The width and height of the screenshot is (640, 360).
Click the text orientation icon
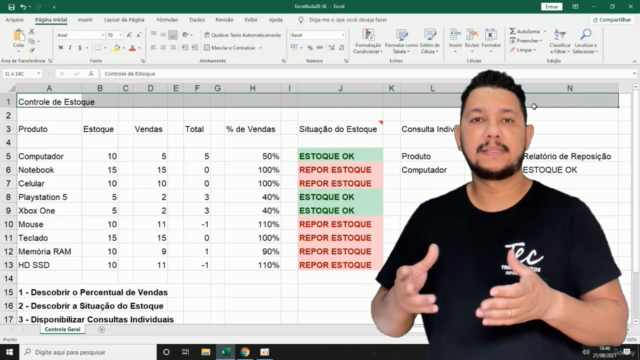tap(186, 35)
